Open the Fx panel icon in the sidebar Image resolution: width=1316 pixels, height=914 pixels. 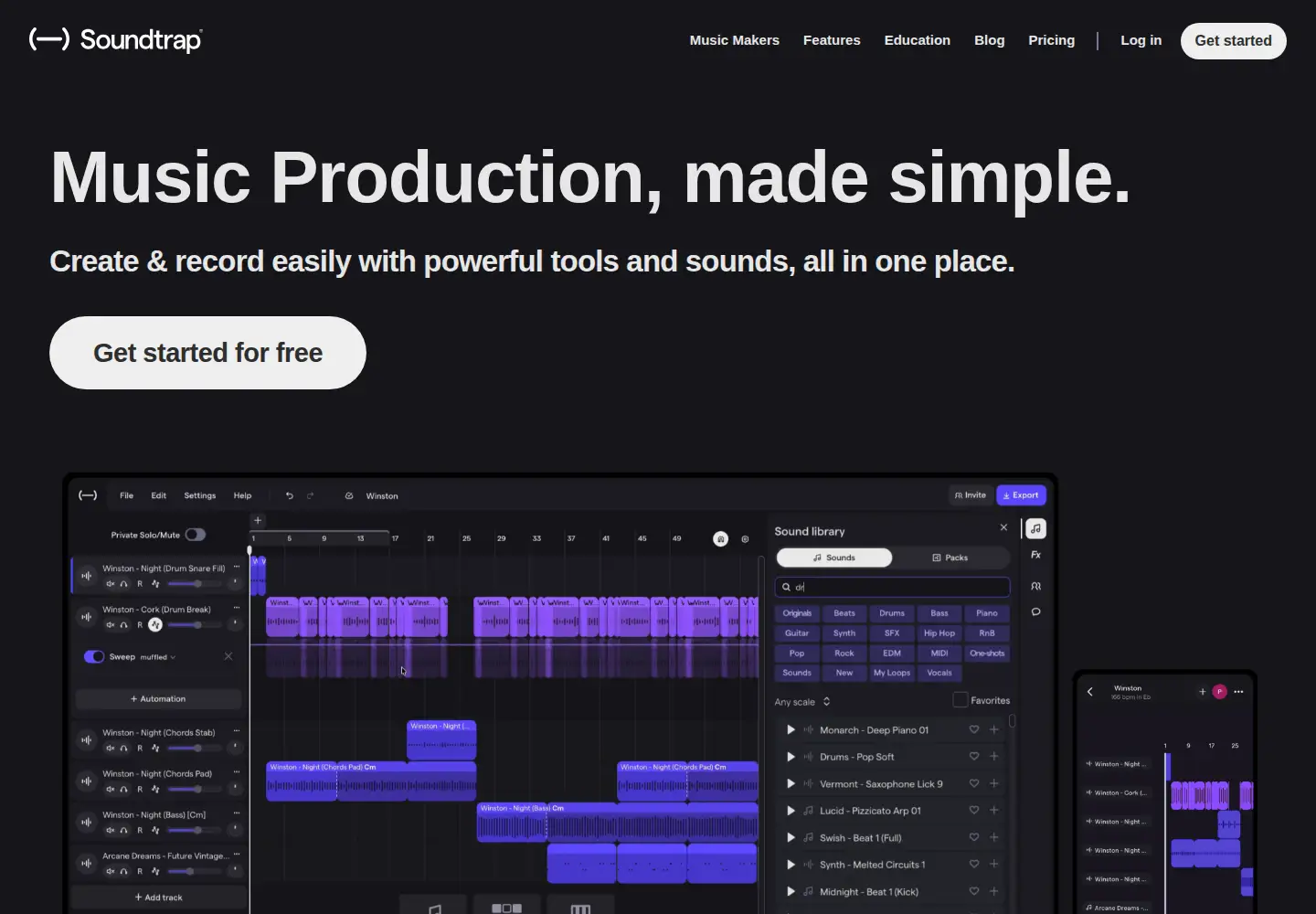pyautogui.click(x=1035, y=555)
